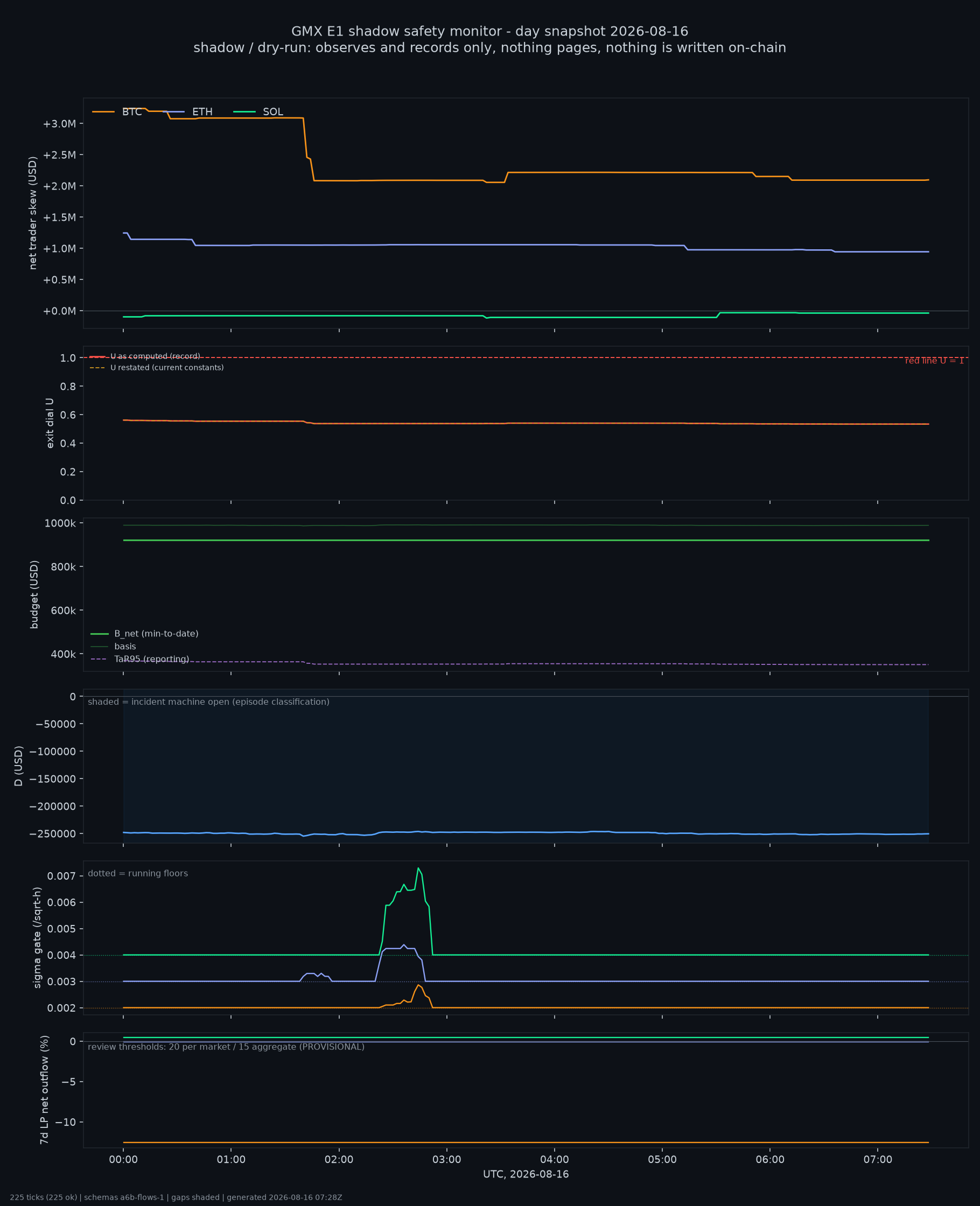Click legend entry 'B_net (min-to-date)'
Screen dimensions: 980x1206
tap(156, 634)
